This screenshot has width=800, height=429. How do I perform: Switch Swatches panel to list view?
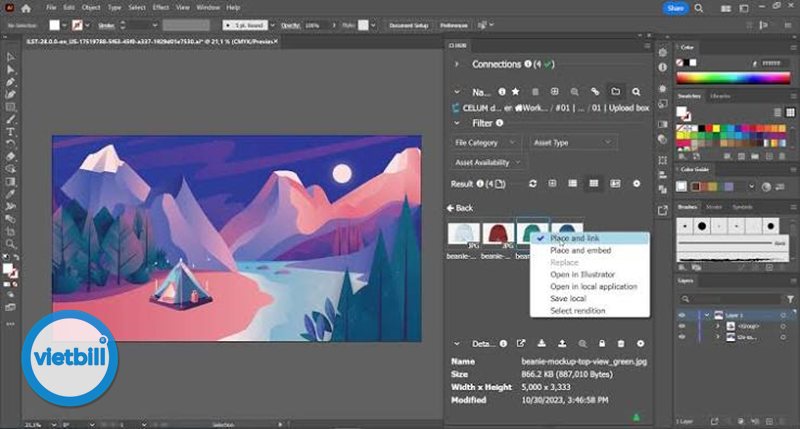(777, 112)
